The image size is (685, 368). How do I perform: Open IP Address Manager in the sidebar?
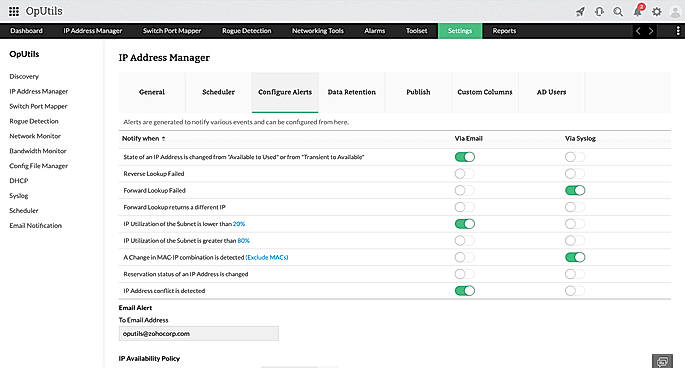[38, 91]
